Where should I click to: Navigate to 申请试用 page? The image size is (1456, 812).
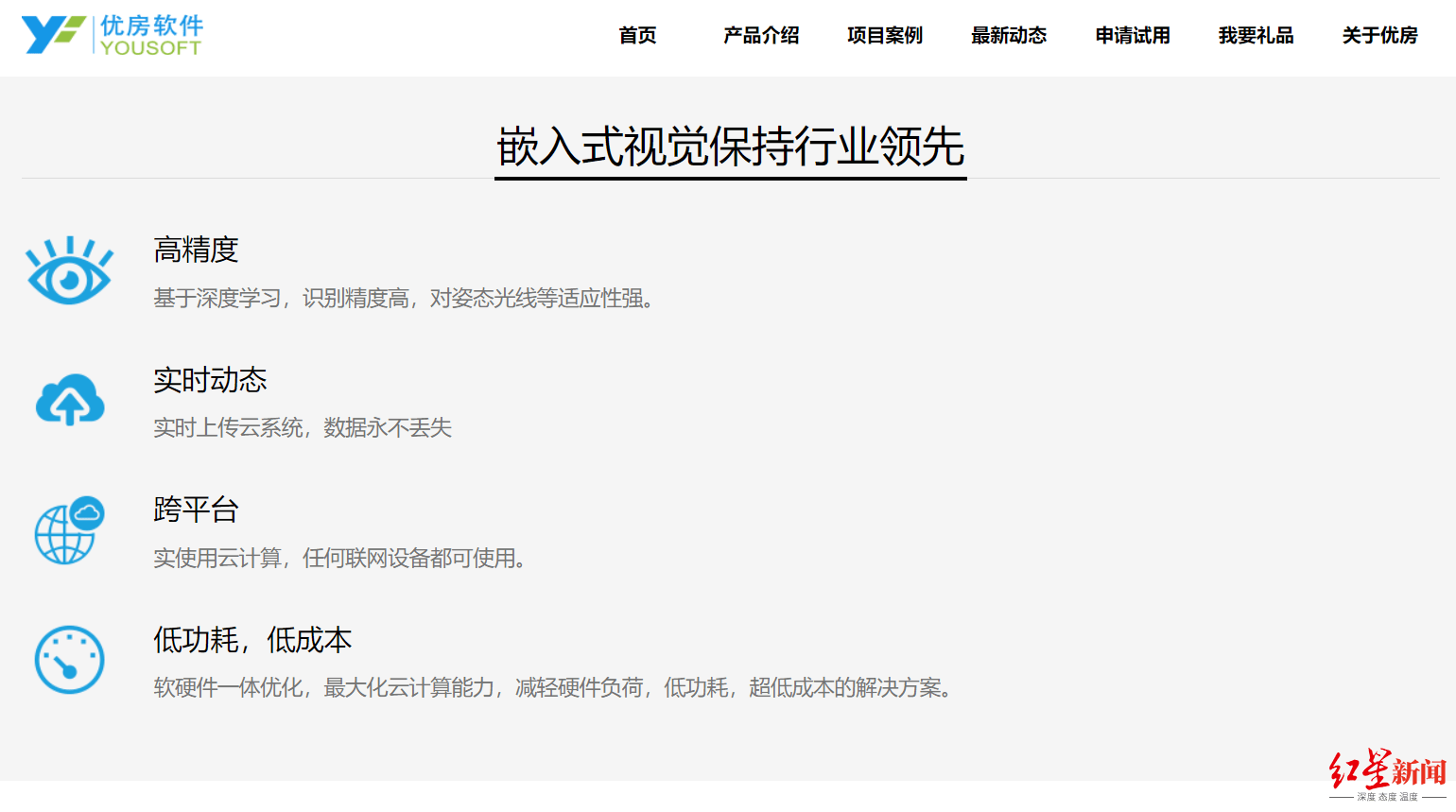[1133, 36]
